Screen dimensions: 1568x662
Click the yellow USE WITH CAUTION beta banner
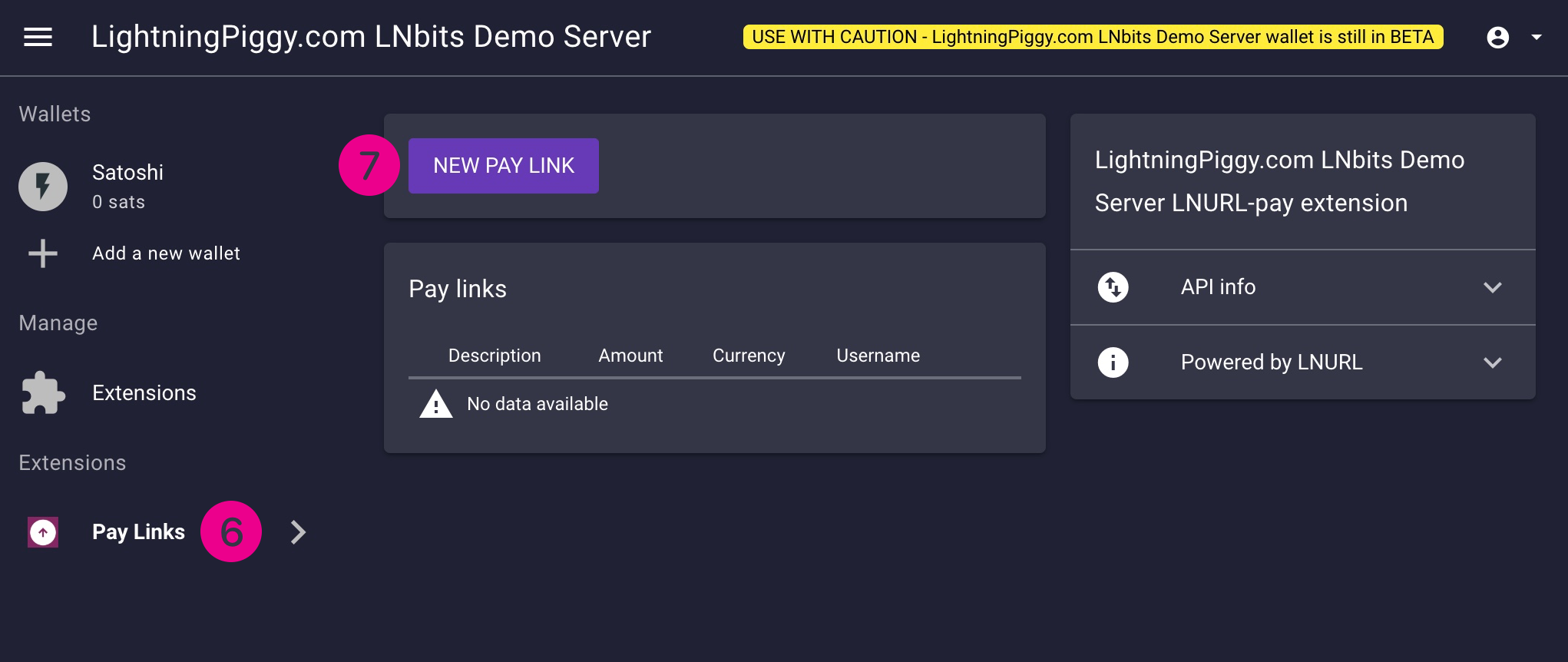click(x=1093, y=37)
